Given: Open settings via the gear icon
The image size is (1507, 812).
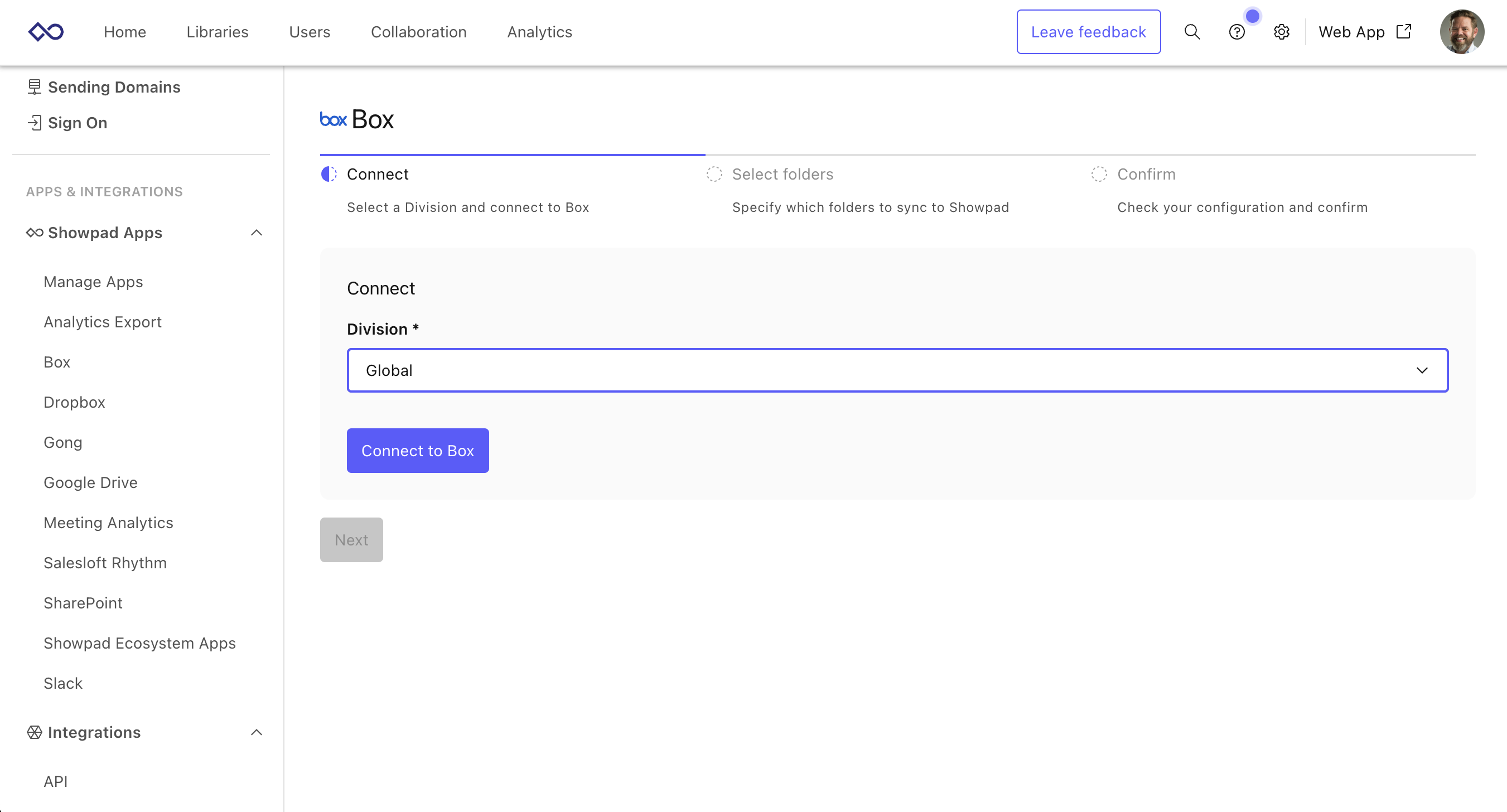Looking at the screenshot, I should click(x=1281, y=32).
